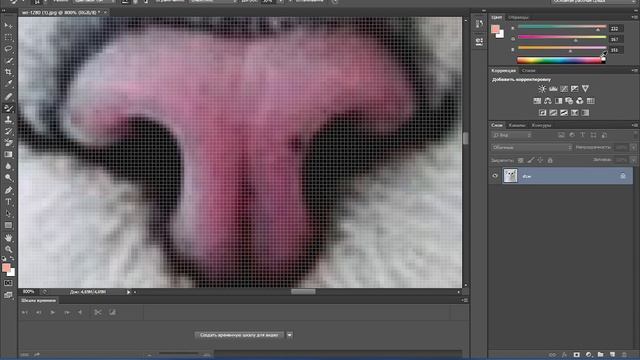The height and width of the screenshot is (360, 640).
Task: Add Channel Mixer adjustment
Action: coord(580,101)
